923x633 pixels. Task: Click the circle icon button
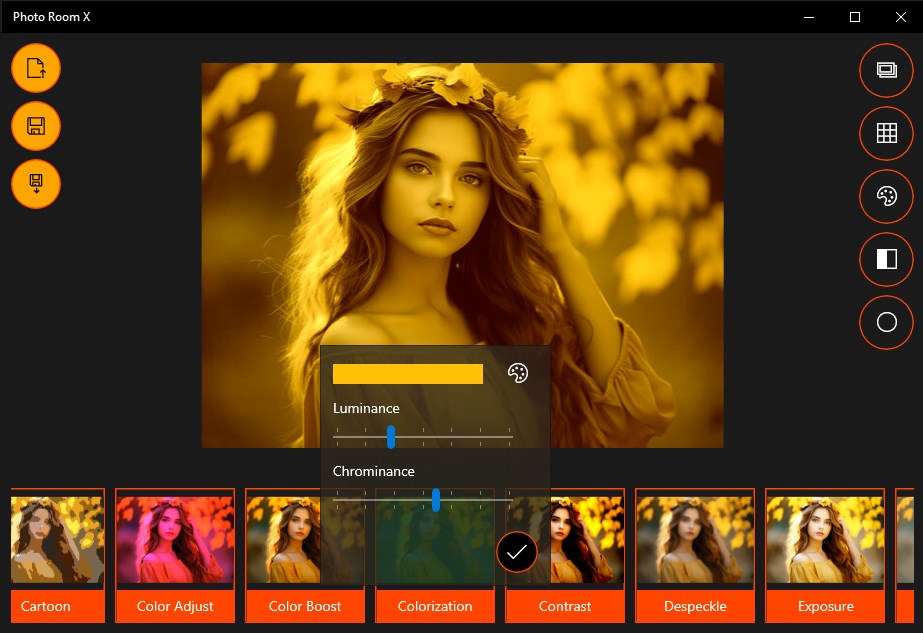click(x=887, y=322)
